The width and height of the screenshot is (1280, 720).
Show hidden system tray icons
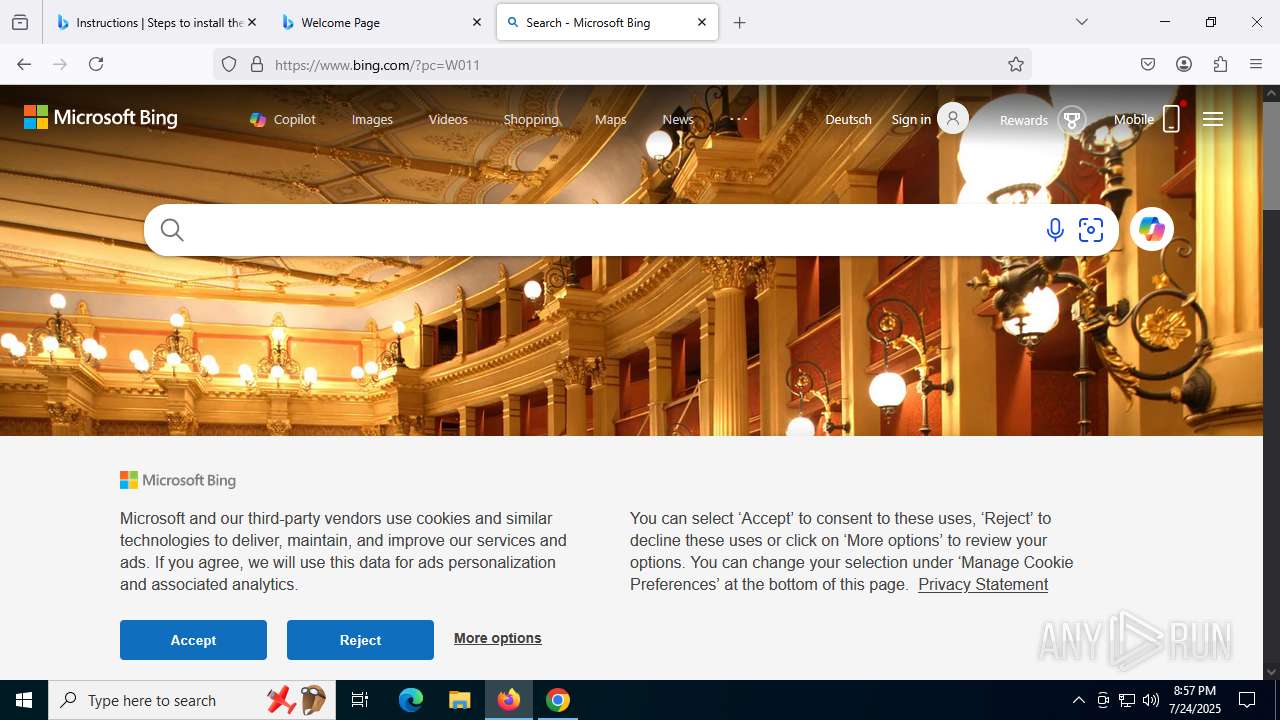tap(1078, 700)
